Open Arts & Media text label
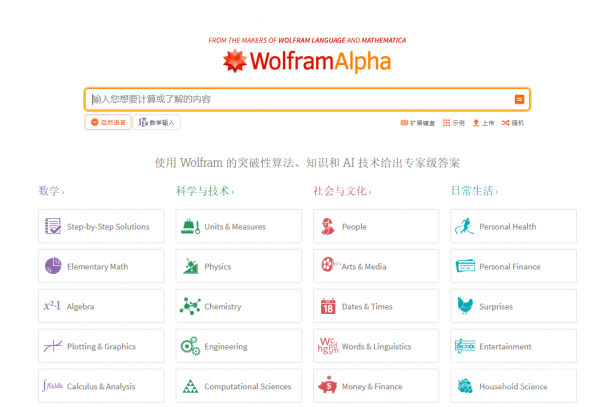This screenshot has height=407, width=600. 364,267
